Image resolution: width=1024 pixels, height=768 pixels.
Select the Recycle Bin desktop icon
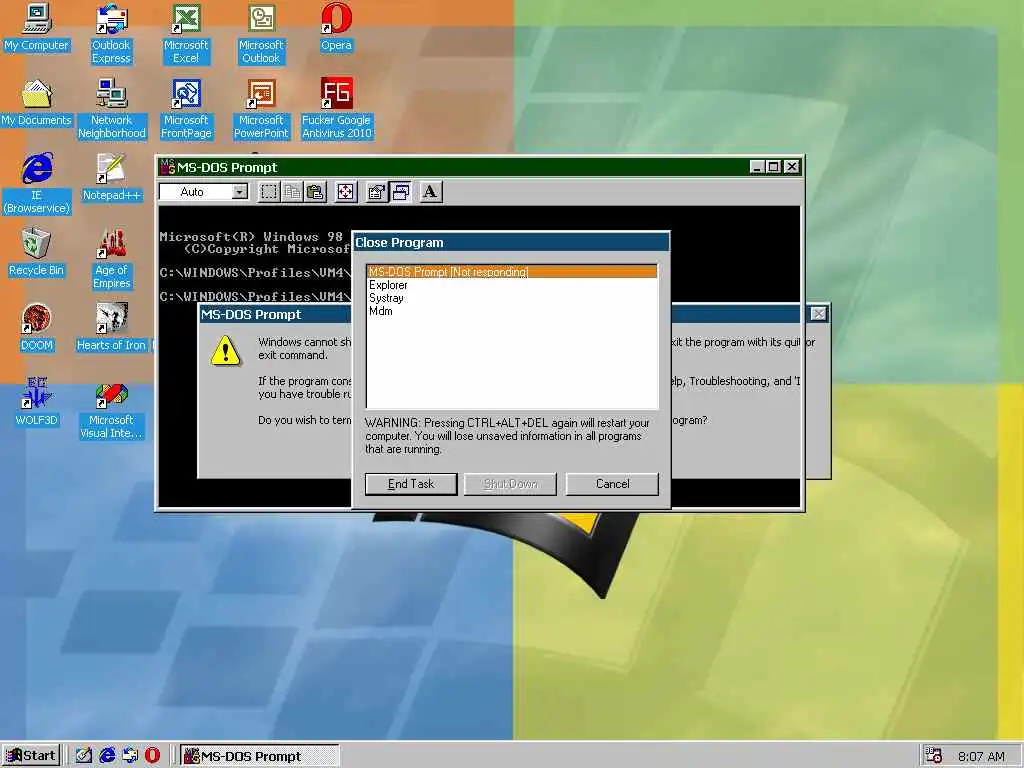click(37, 253)
